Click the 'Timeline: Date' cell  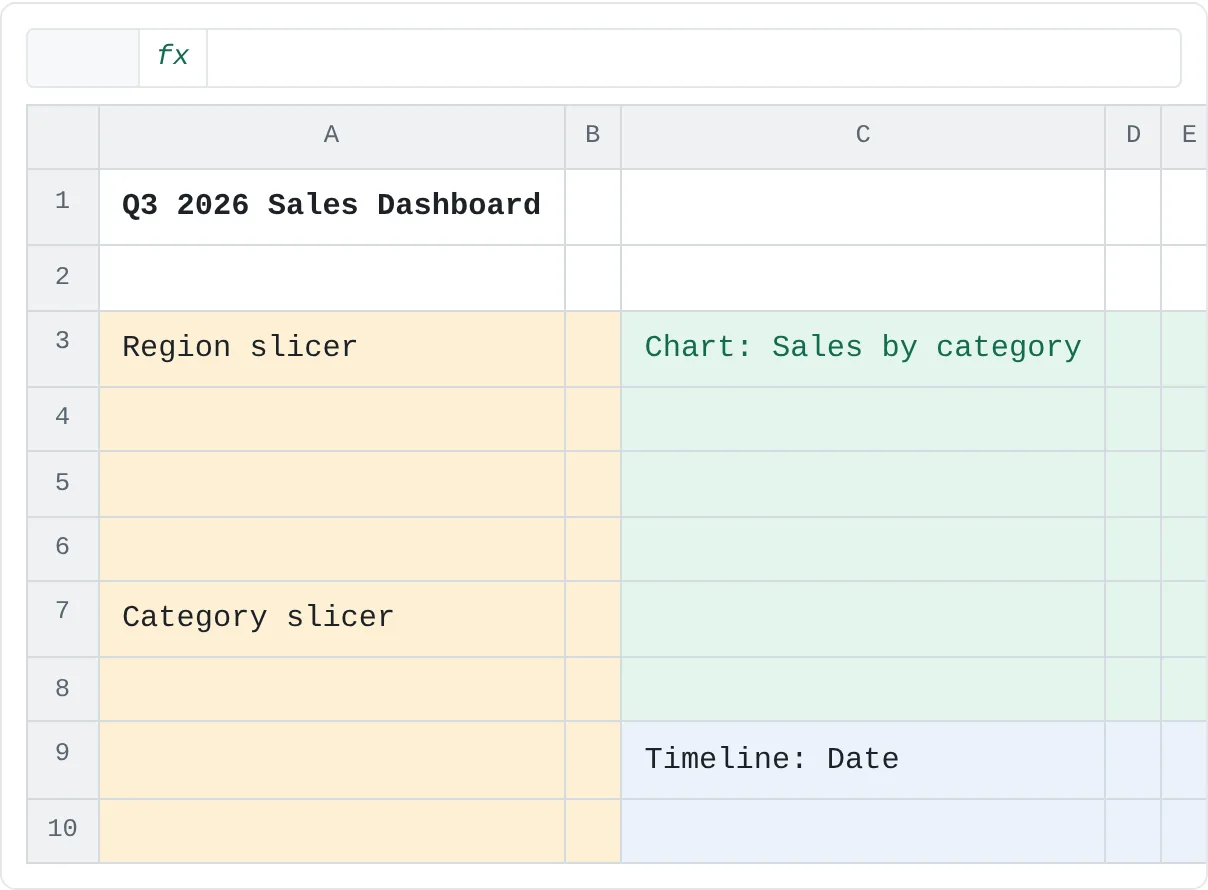863,760
